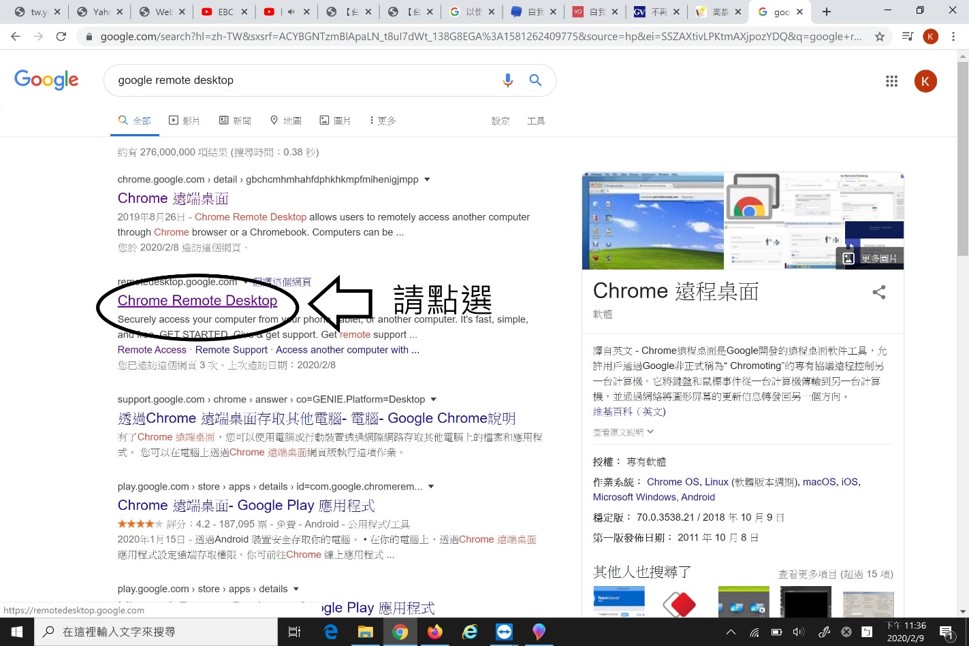Open the Chrome 遠端桌面 web store result

[x=173, y=198]
